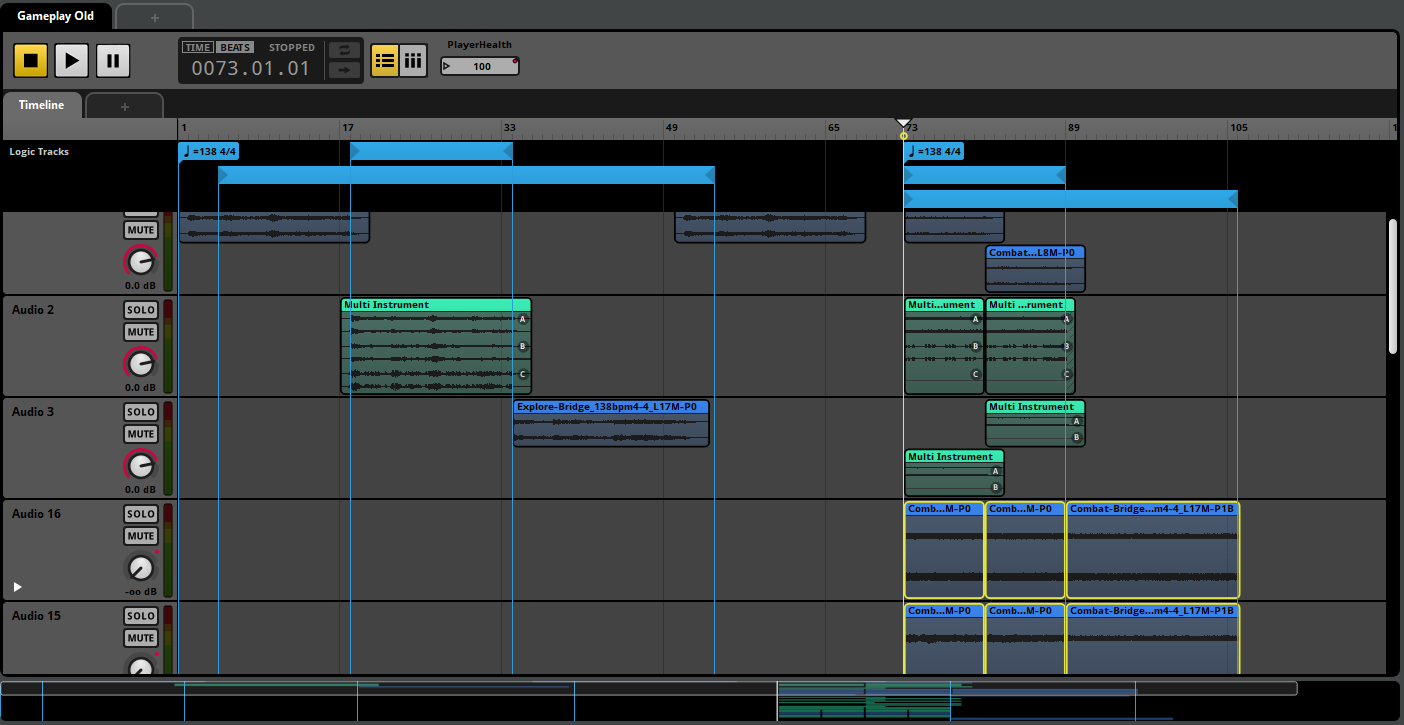Select the upper Multi Instrument clip on Audio 3

[1035, 423]
